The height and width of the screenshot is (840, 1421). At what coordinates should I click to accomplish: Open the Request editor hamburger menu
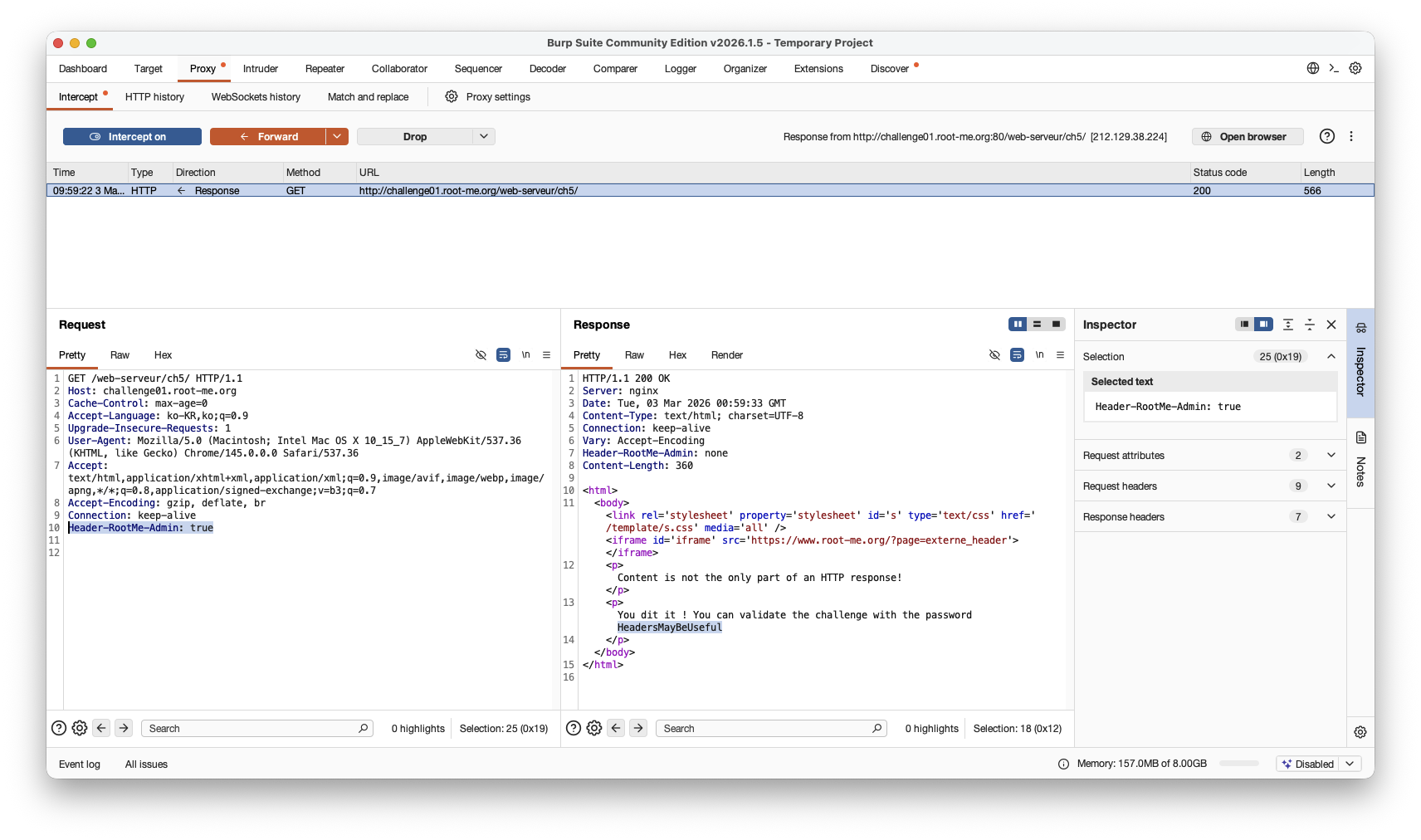pyautogui.click(x=546, y=354)
